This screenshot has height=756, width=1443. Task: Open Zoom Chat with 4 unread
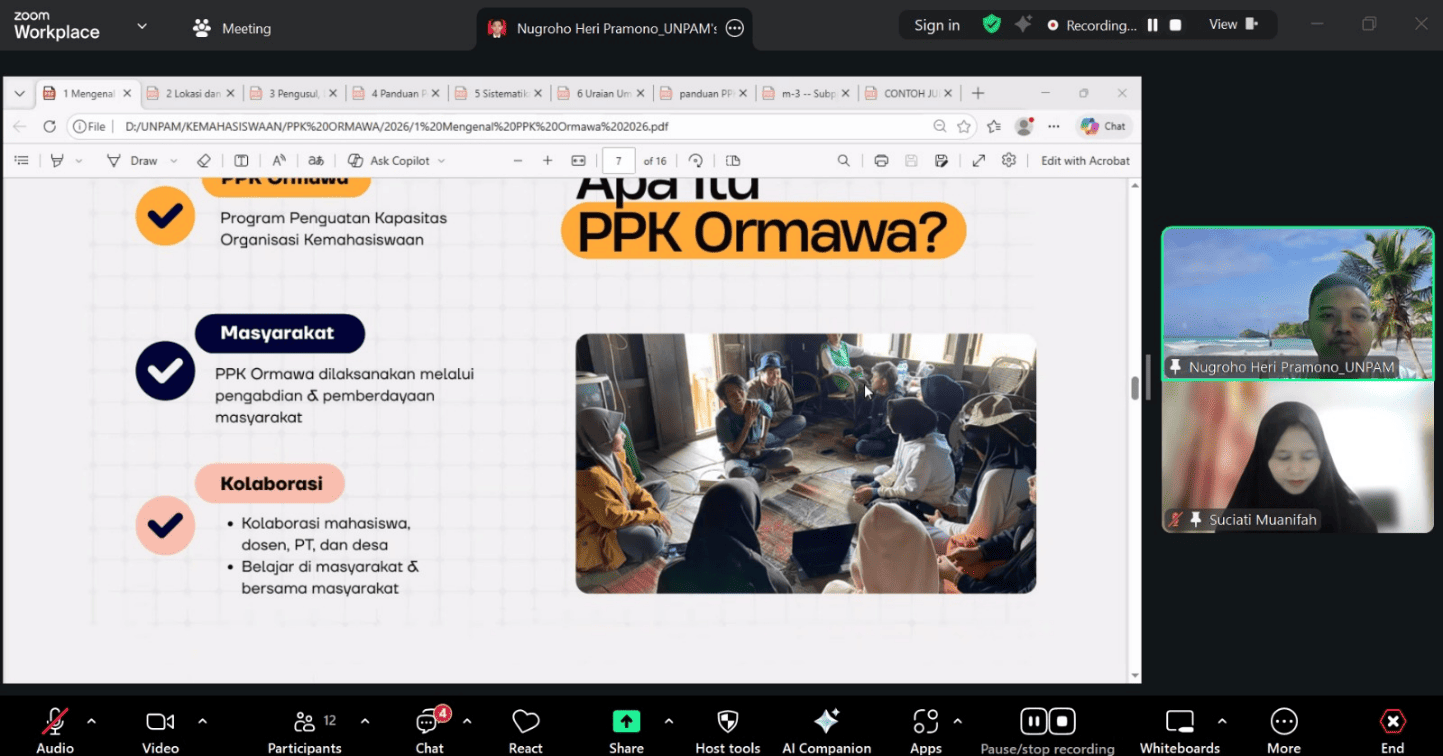[x=430, y=730]
